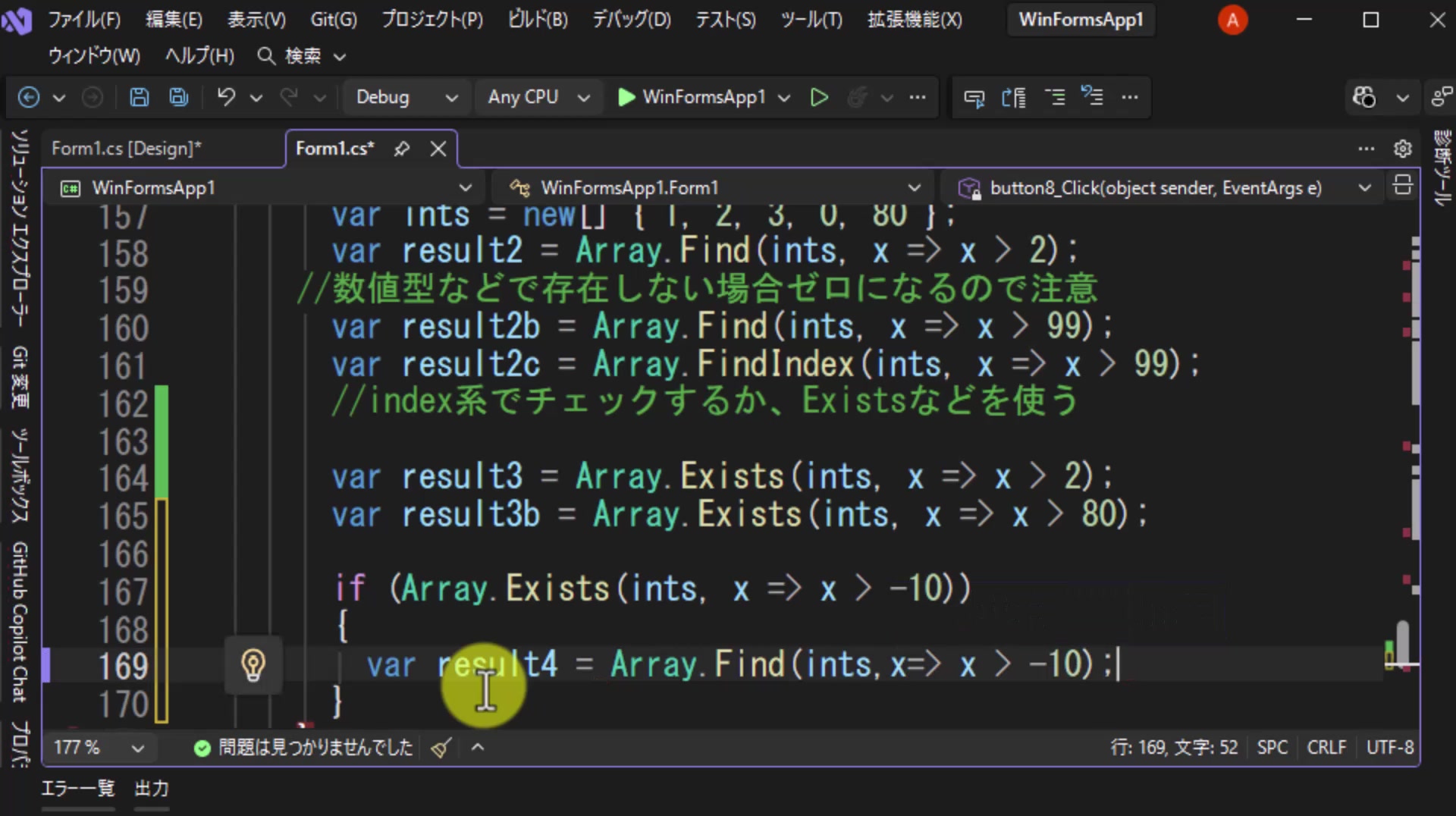1456x816 pixels.
Task: Open the Debug configuration dropdown
Action: coord(407,97)
